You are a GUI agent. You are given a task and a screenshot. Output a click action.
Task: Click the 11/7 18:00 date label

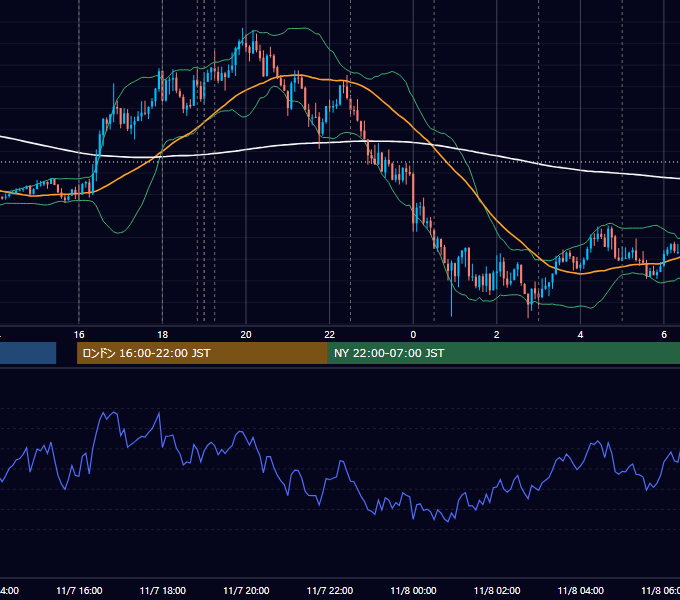[163, 590]
